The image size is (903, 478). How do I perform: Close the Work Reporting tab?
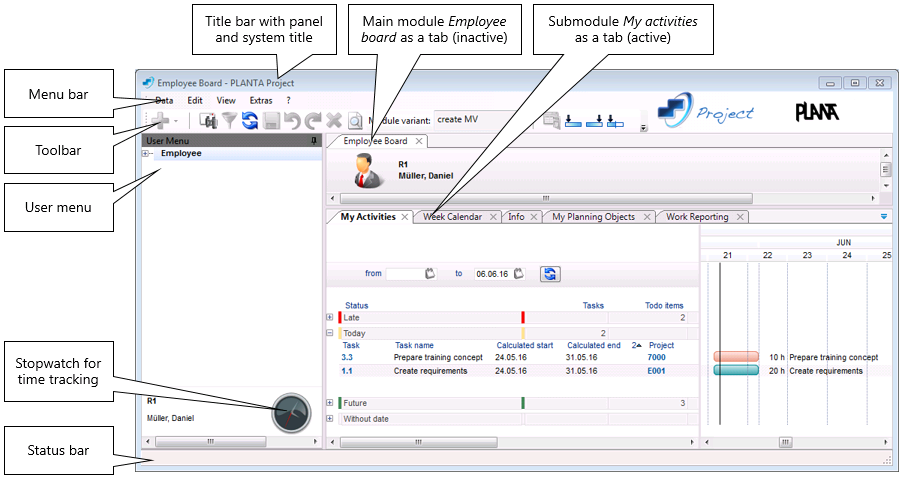[740, 217]
